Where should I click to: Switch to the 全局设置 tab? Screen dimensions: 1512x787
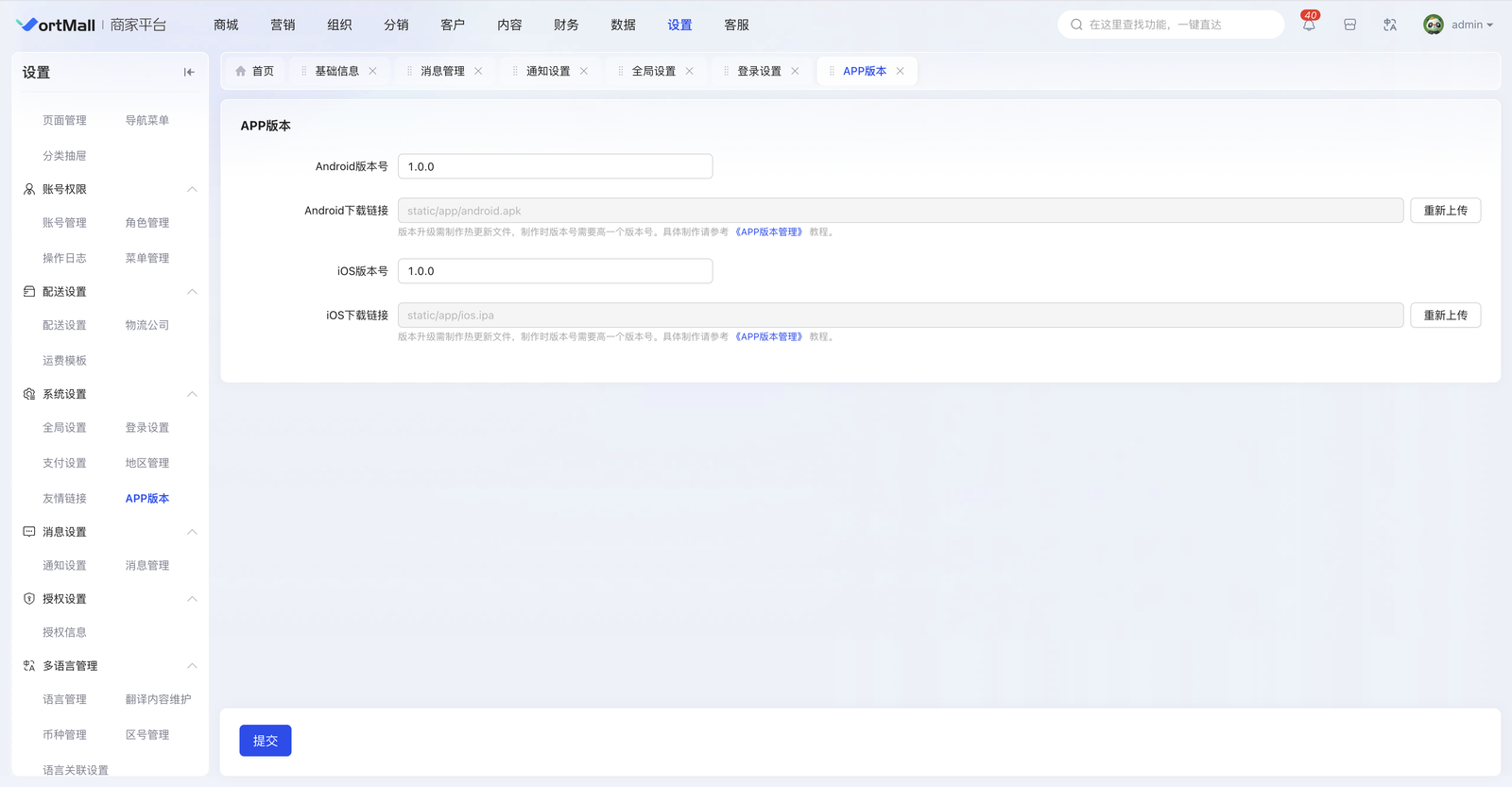click(x=653, y=71)
